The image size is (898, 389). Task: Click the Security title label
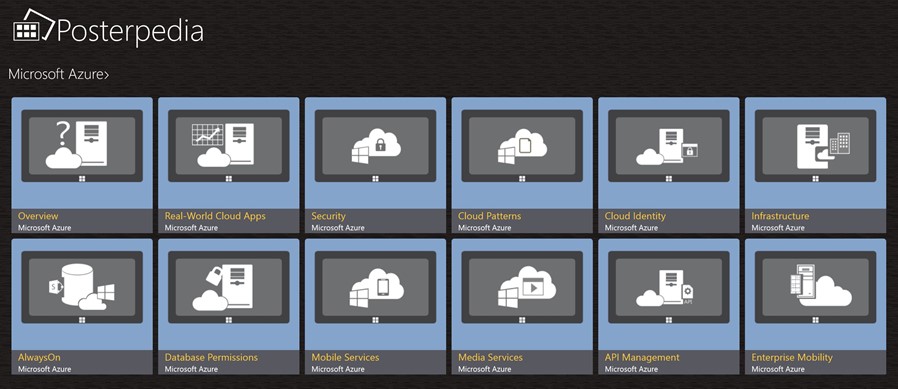tap(328, 216)
